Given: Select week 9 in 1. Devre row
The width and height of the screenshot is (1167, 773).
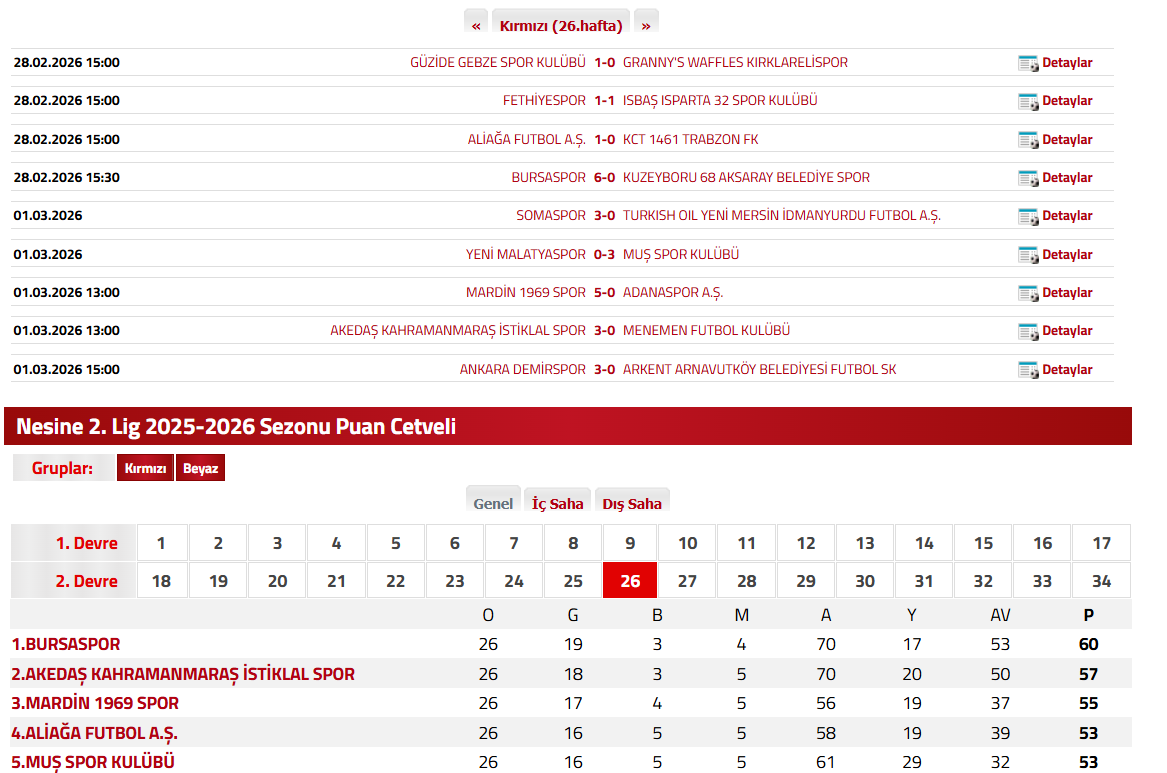Looking at the screenshot, I should [629, 543].
